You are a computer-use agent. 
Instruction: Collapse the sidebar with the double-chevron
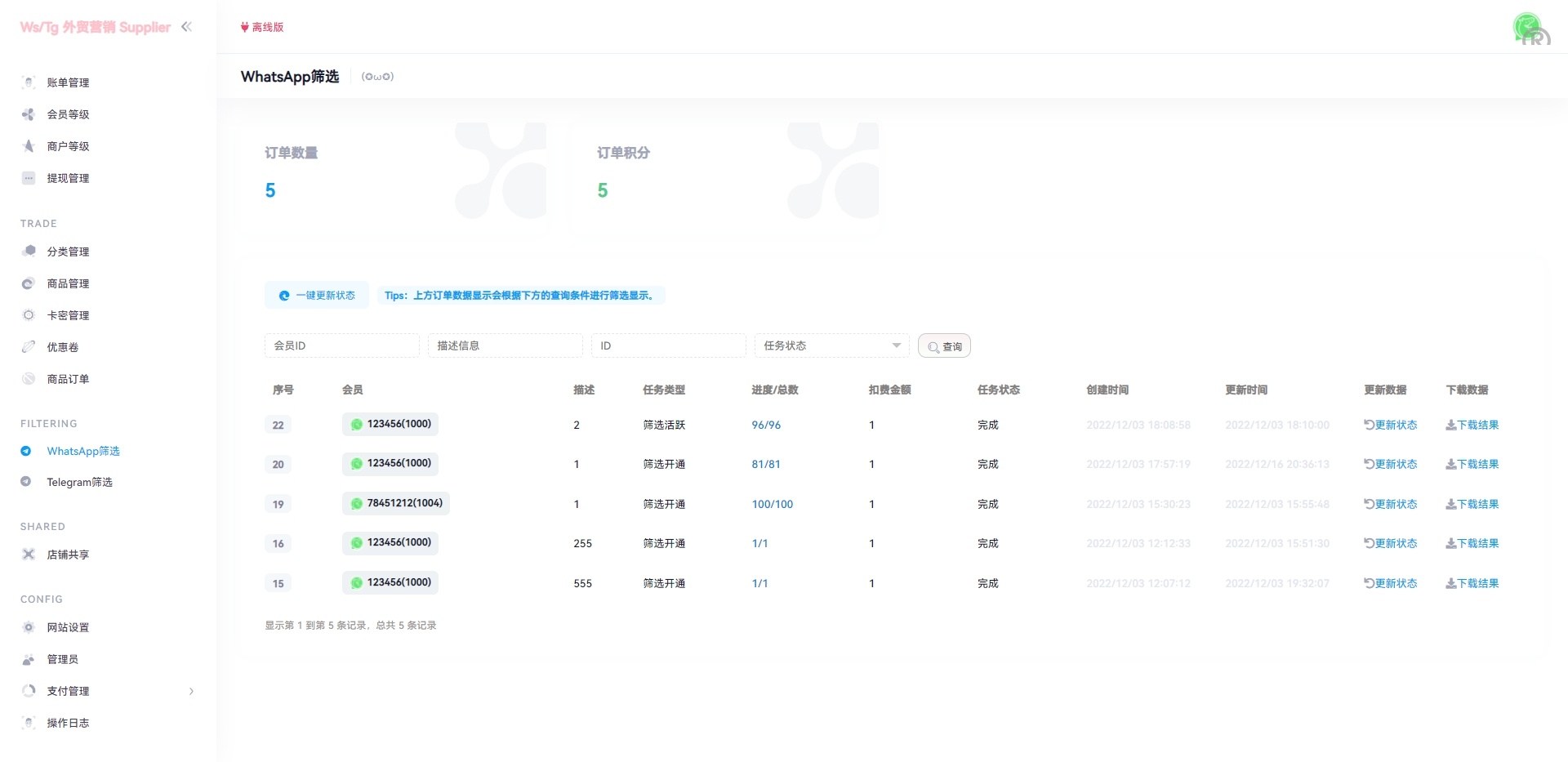tap(187, 26)
